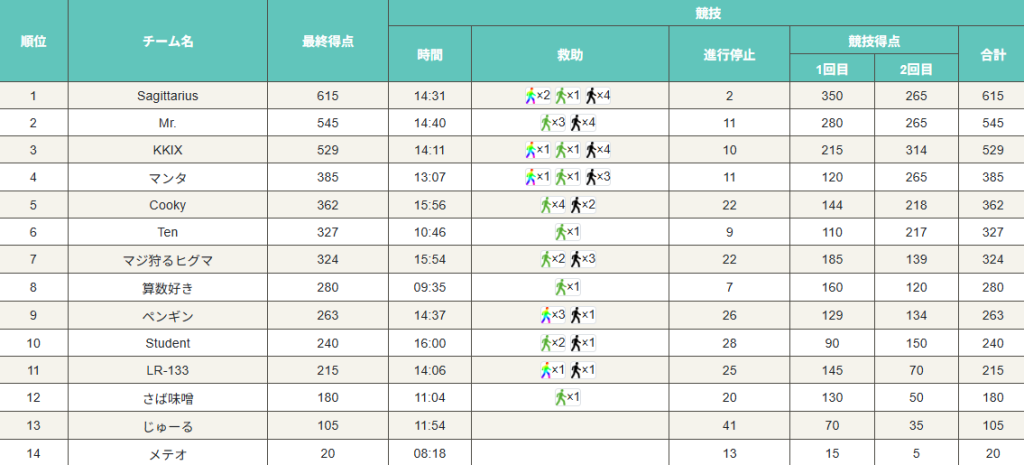Image resolution: width=1024 pixels, height=465 pixels.
Task: Click the green walker icon in Mr. row
Action: 546,123
